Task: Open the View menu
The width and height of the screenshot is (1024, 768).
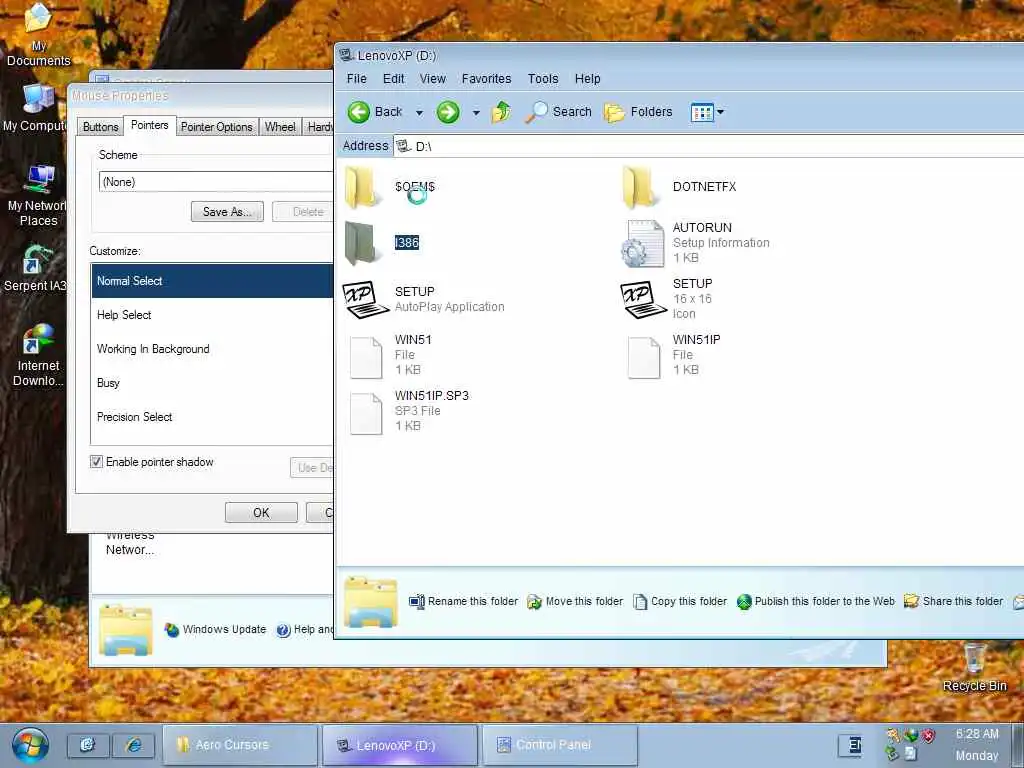Action: point(432,78)
